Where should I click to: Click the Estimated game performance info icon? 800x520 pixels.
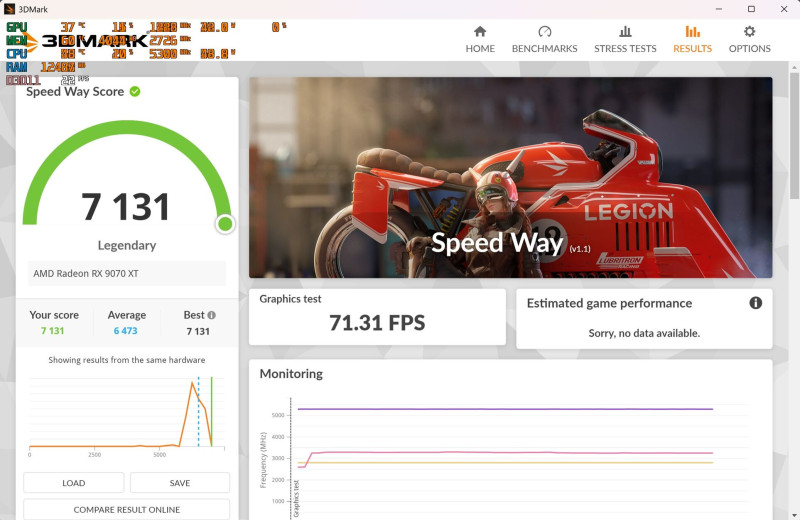tap(756, 303)
